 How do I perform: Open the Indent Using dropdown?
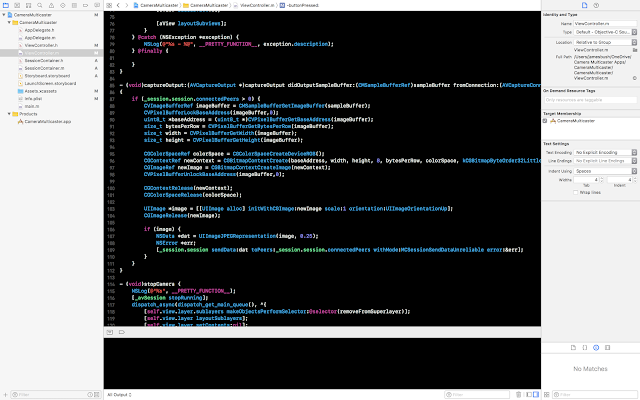coord(606,171)
